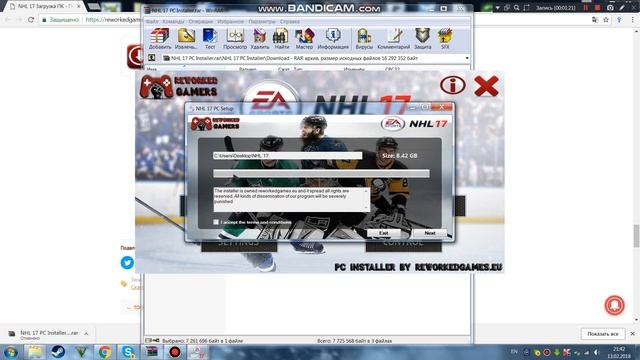Pause Bandicam recording
This screenshot has height=360, width=640.
click(586, 8)
